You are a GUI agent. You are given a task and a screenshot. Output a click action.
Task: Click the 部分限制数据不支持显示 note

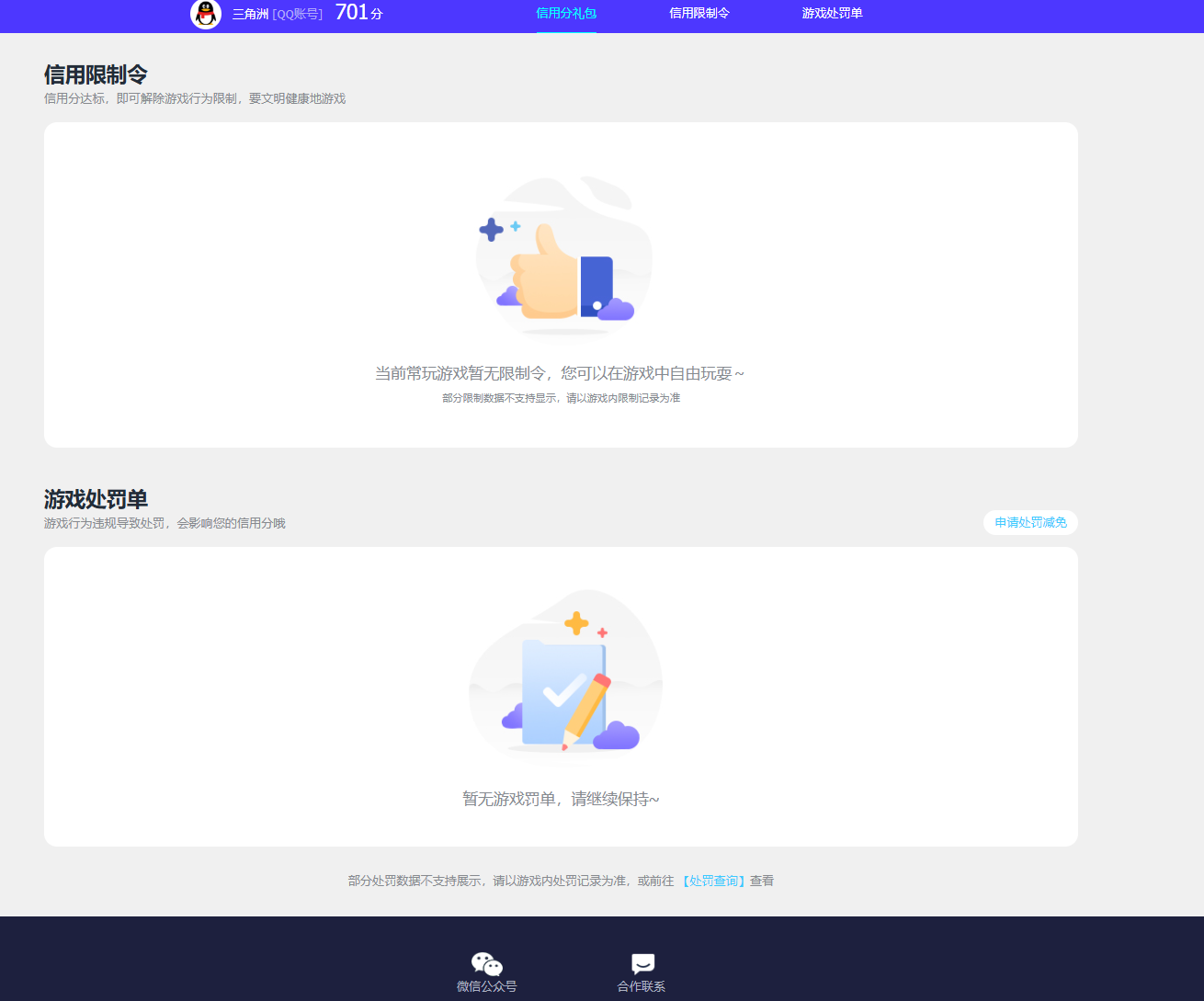click(x=561, y=398)
